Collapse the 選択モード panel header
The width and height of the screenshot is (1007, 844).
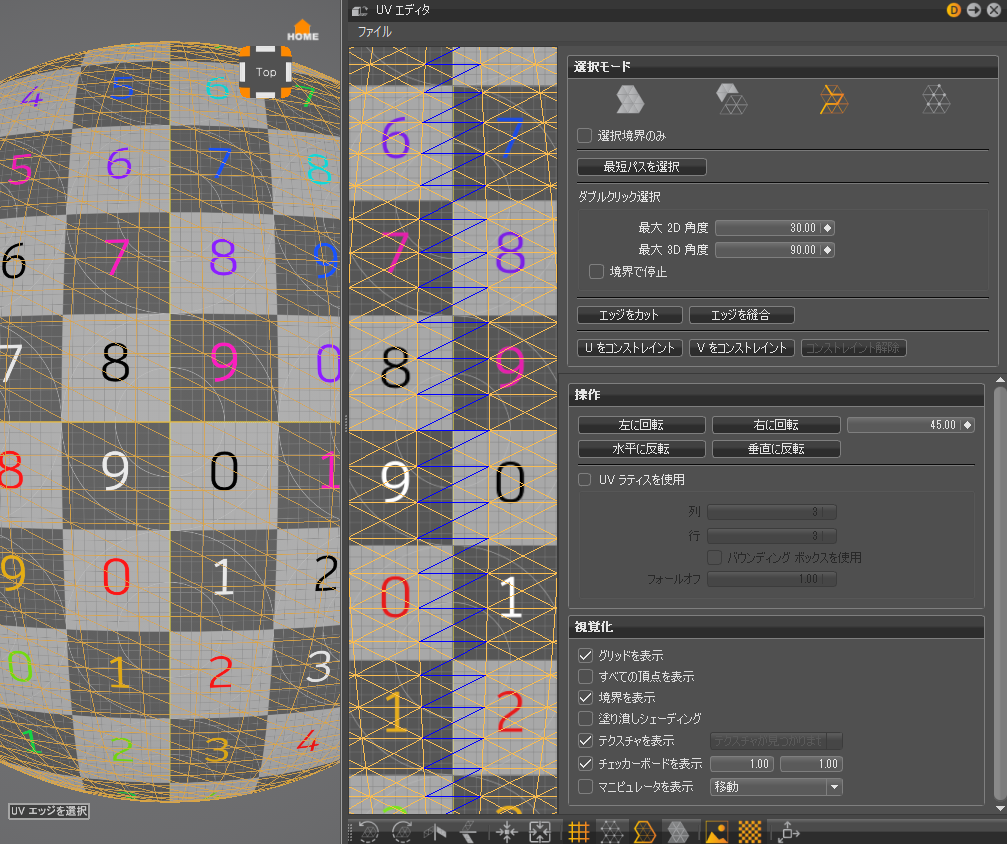click(782, 67)
